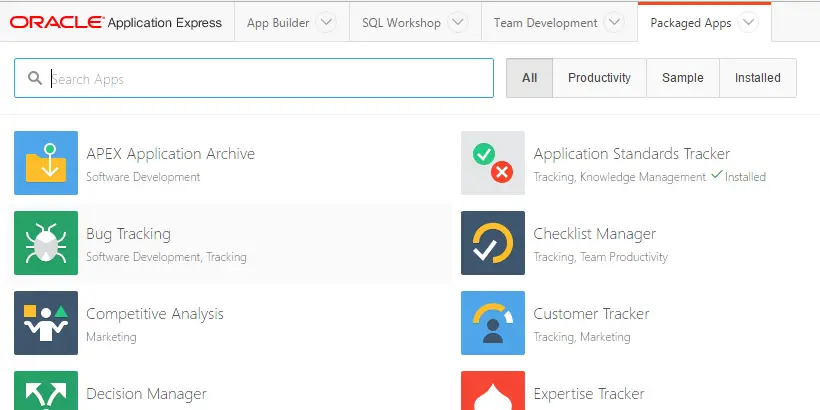
Task: Click the 'Software Development, Tracking' category text
Action: (x=166, y=257)
